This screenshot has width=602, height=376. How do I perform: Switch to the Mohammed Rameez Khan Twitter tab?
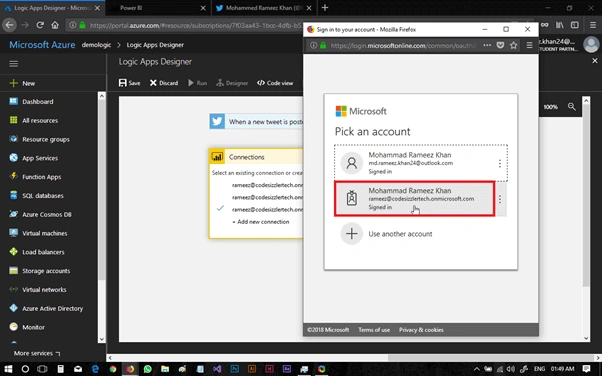264,8
